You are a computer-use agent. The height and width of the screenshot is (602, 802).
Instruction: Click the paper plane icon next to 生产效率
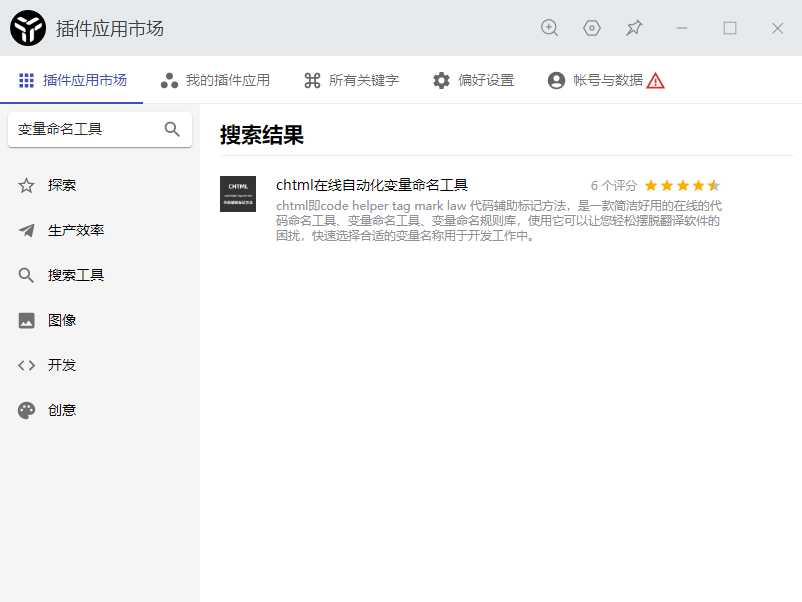tap(26, 230)
